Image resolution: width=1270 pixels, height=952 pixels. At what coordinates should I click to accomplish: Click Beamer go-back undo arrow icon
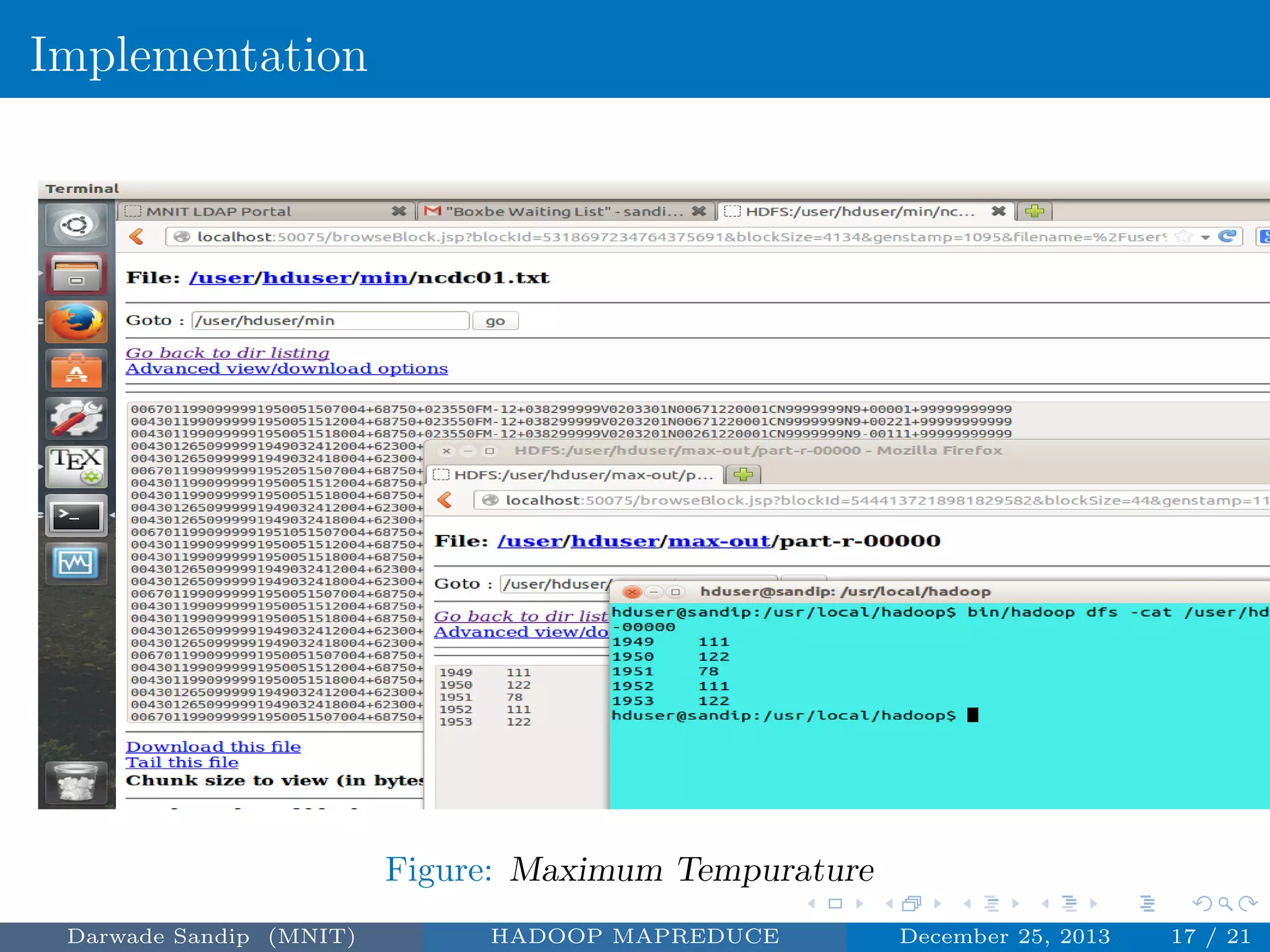(x=1202, y=904)
